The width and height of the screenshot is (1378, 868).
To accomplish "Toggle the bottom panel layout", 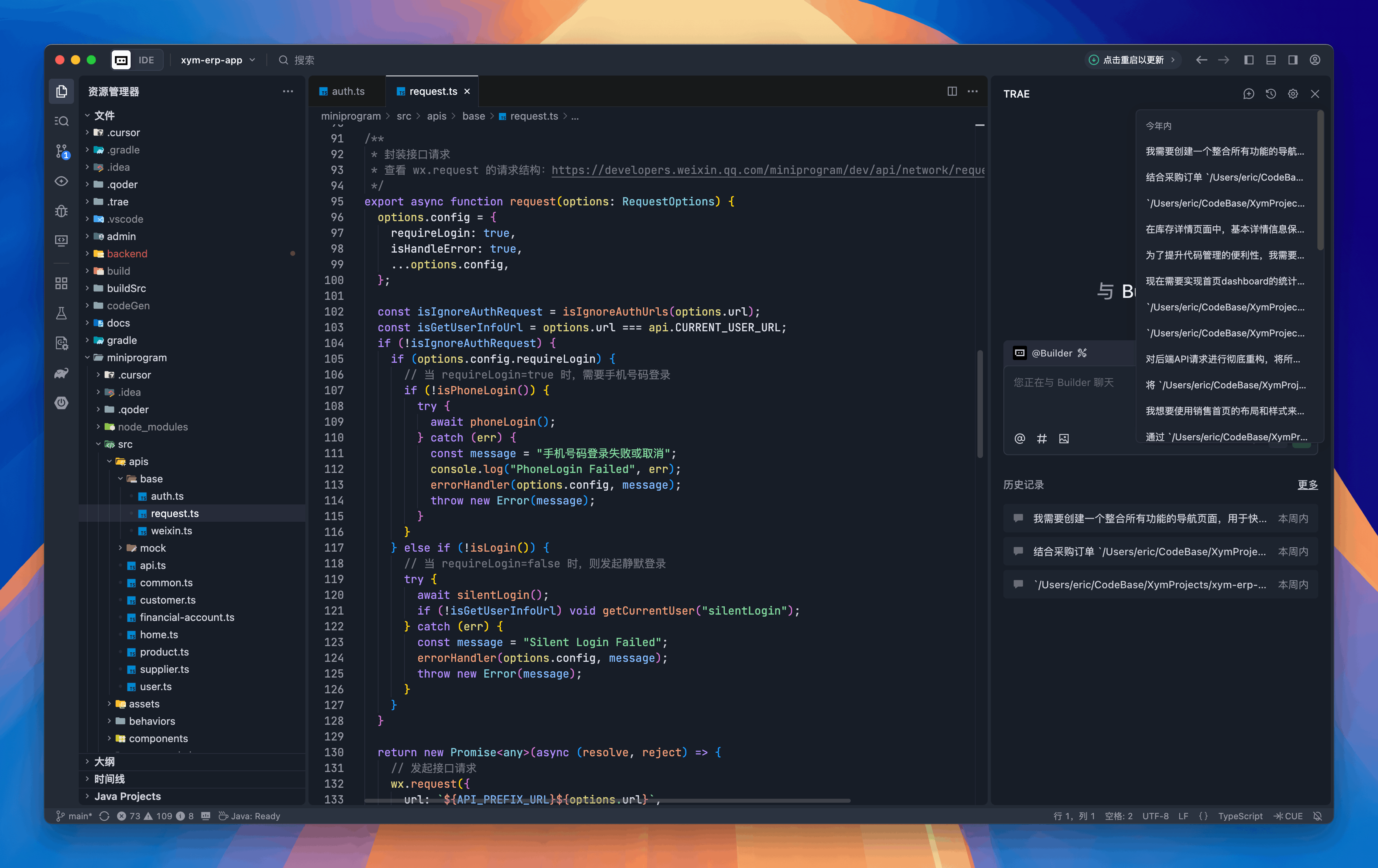I will (1271, 60).
